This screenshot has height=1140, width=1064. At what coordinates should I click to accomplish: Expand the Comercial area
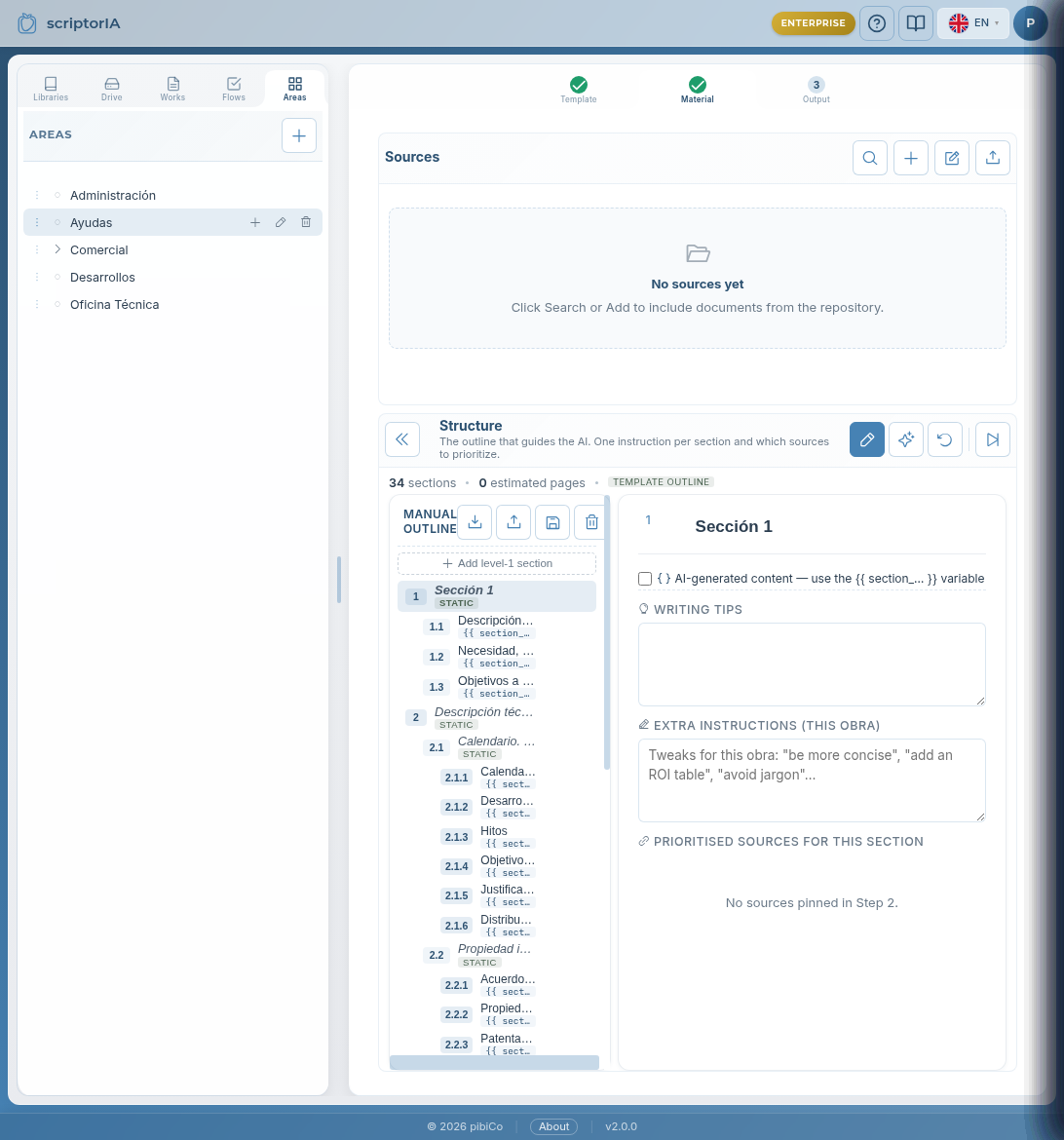point(57,249)
